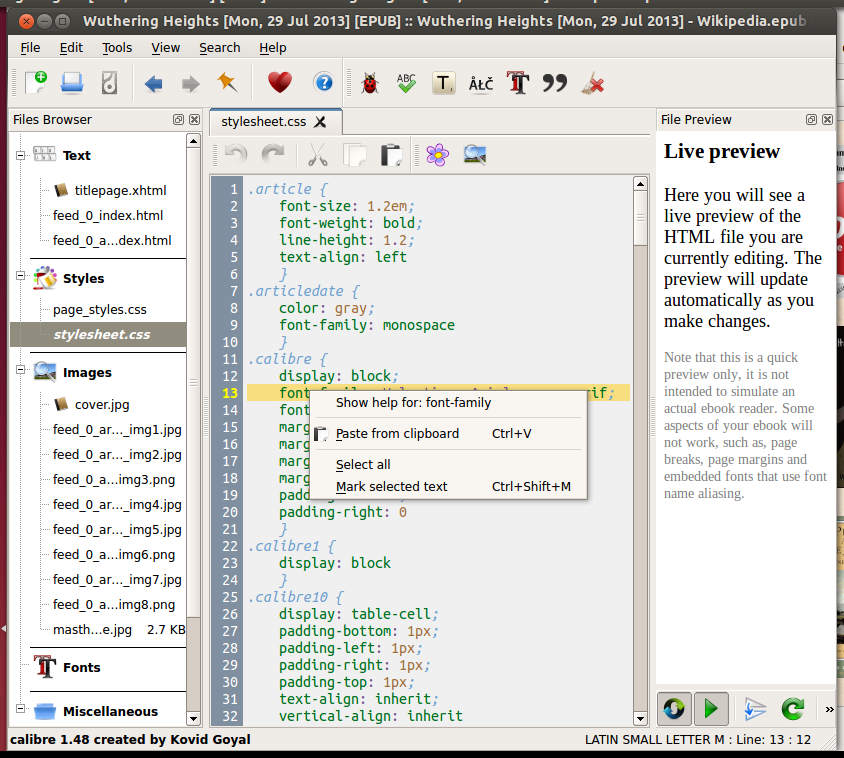The height and width of the screenshot is (758, 844).
Task: Toggle auto-reload preview button
Action: click(x=674, y=709)
